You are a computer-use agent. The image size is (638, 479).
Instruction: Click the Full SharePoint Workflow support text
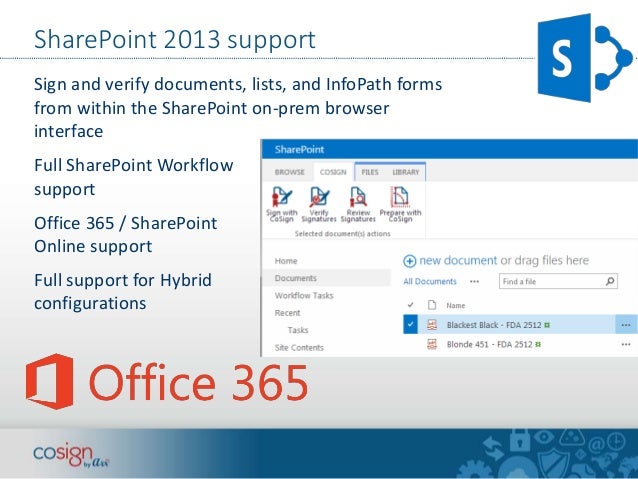[x=133, y=177]
